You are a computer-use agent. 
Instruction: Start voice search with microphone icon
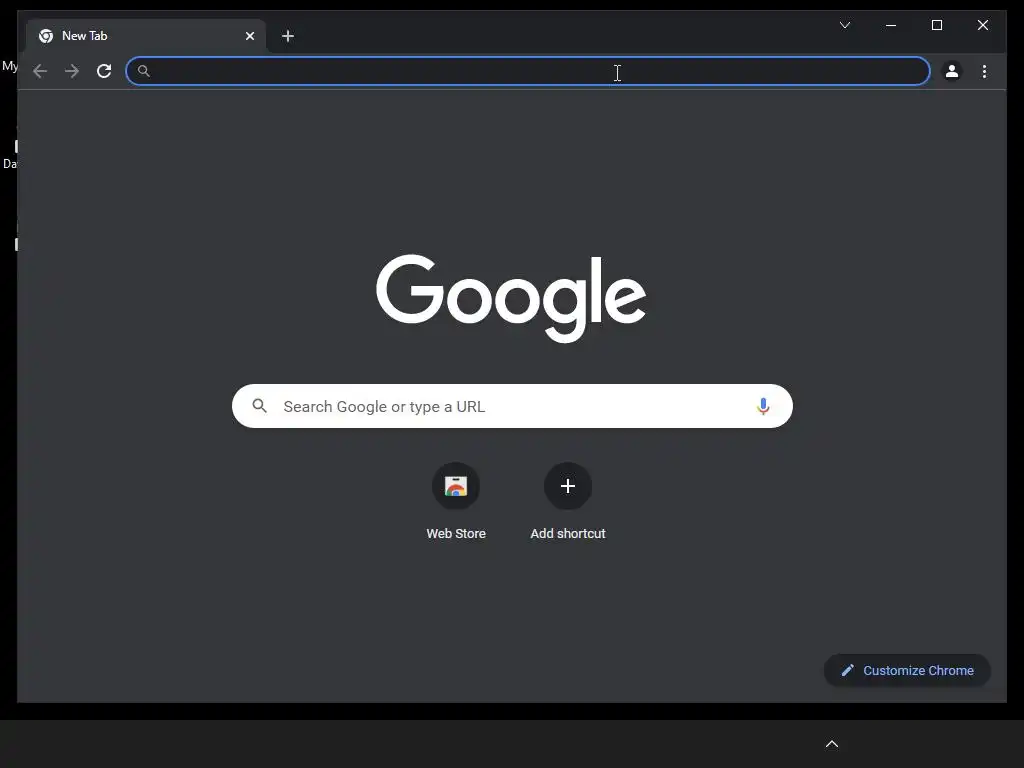763,406
